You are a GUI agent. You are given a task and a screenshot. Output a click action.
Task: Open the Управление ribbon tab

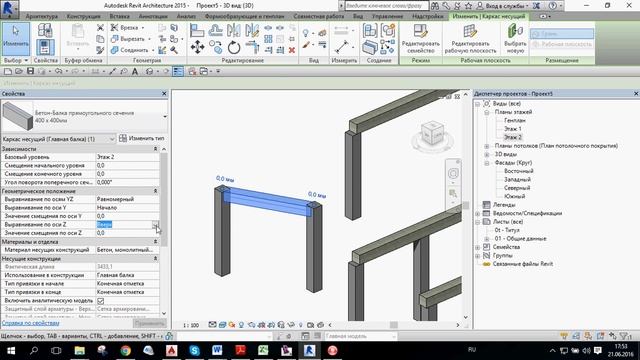387,16
